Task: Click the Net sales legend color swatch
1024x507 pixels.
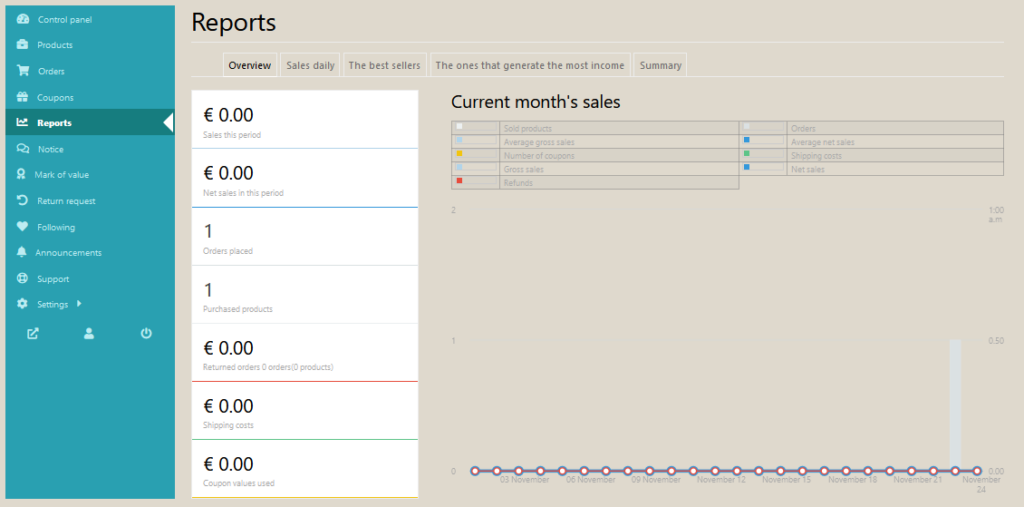Action: (x=746, y=167)
